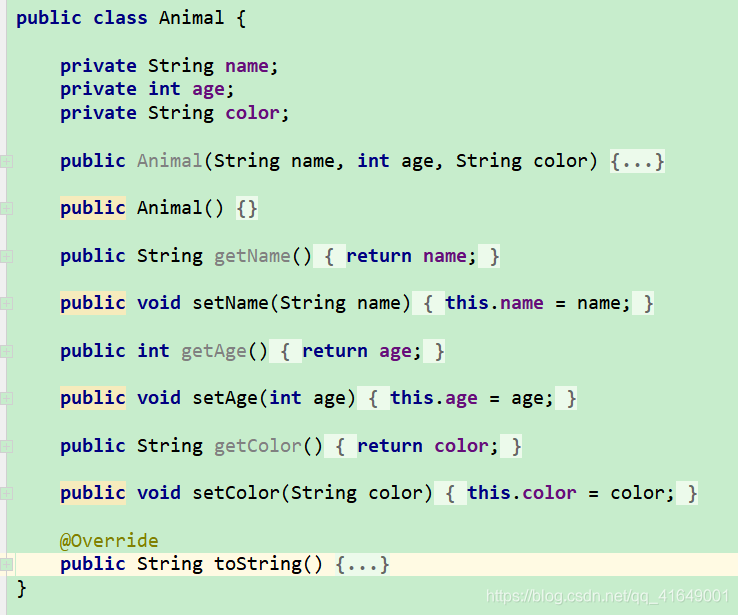Click the field age in 'private int age;'

coord(209,89)
